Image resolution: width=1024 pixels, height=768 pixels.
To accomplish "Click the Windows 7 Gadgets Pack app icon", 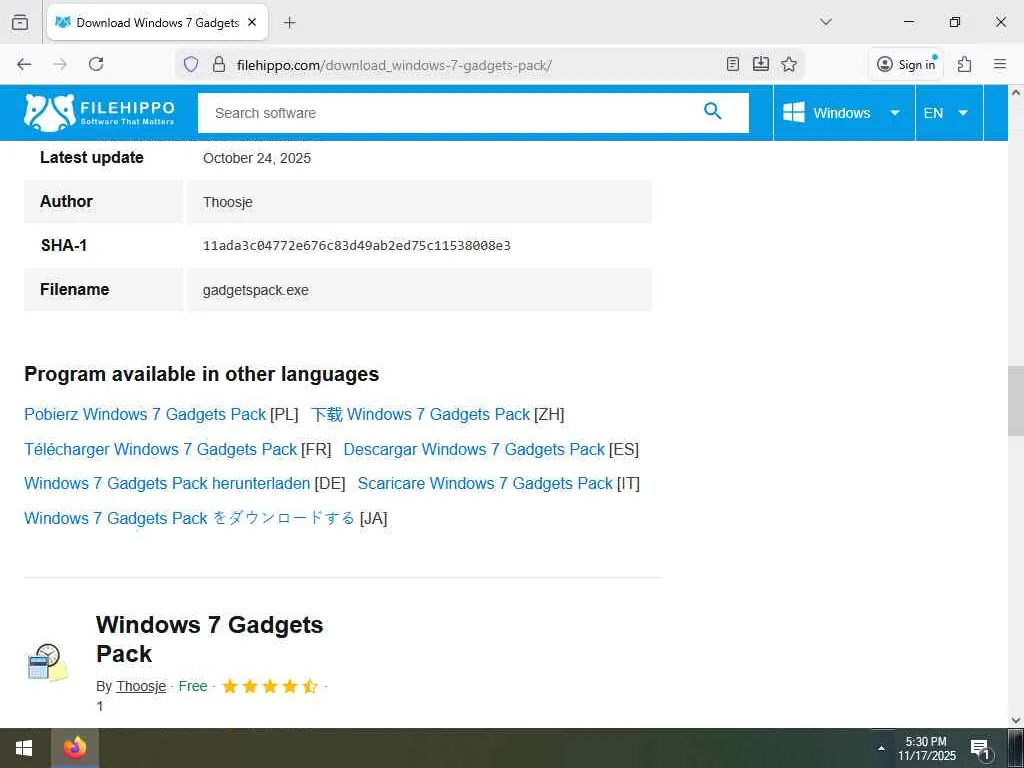I will tap(48, 663).
